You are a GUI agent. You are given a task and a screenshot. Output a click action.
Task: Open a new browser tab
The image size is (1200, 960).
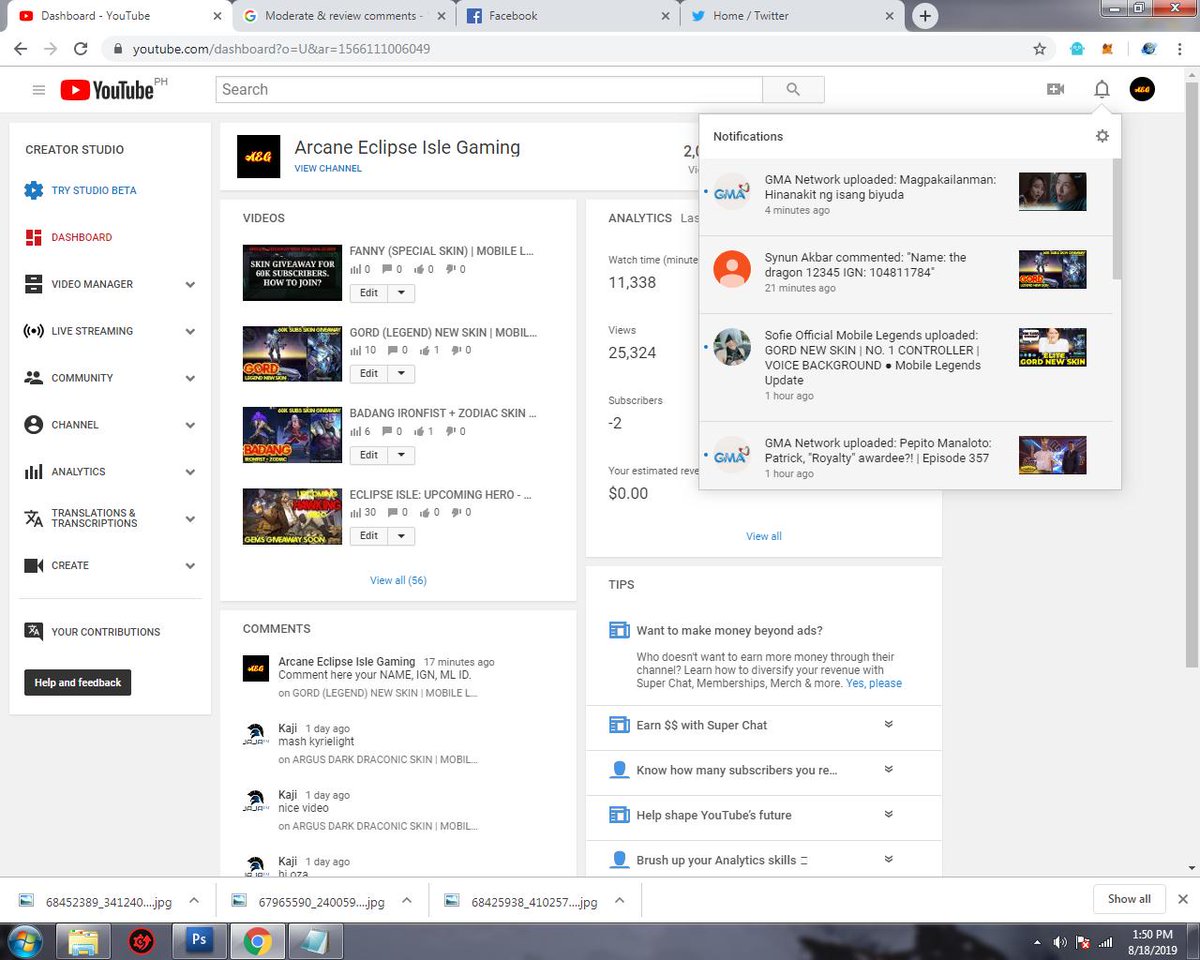point(925,16)
